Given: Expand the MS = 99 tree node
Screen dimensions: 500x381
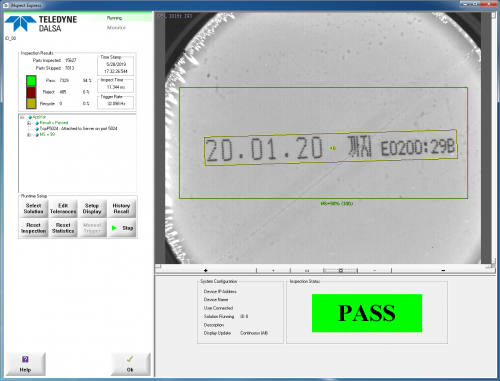Looking at the screenshot, I should [x=29, y=135].
